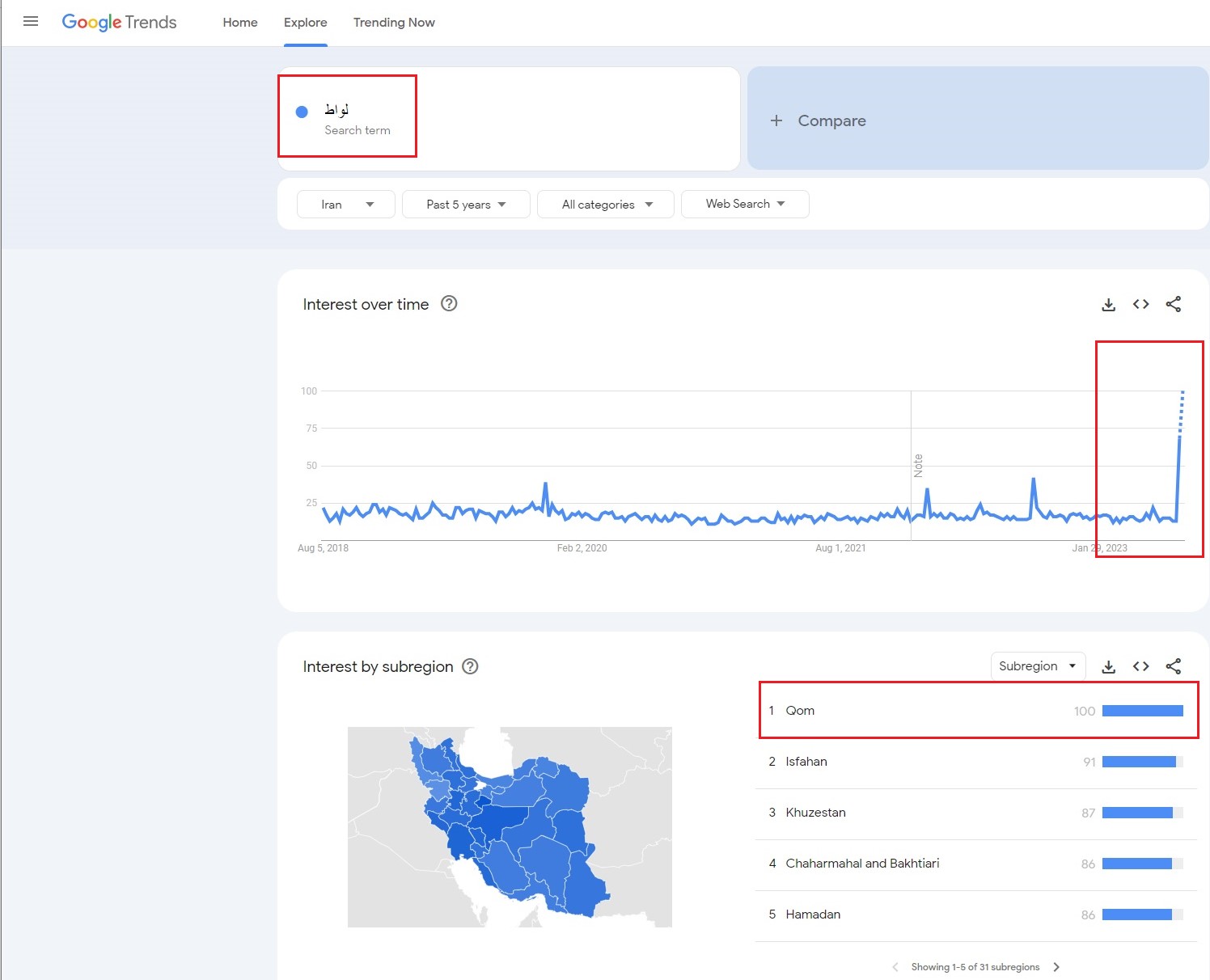Click the 'Interest over time' heading
The width and height of the screenshot is (1210, 980).
point(366,304)
